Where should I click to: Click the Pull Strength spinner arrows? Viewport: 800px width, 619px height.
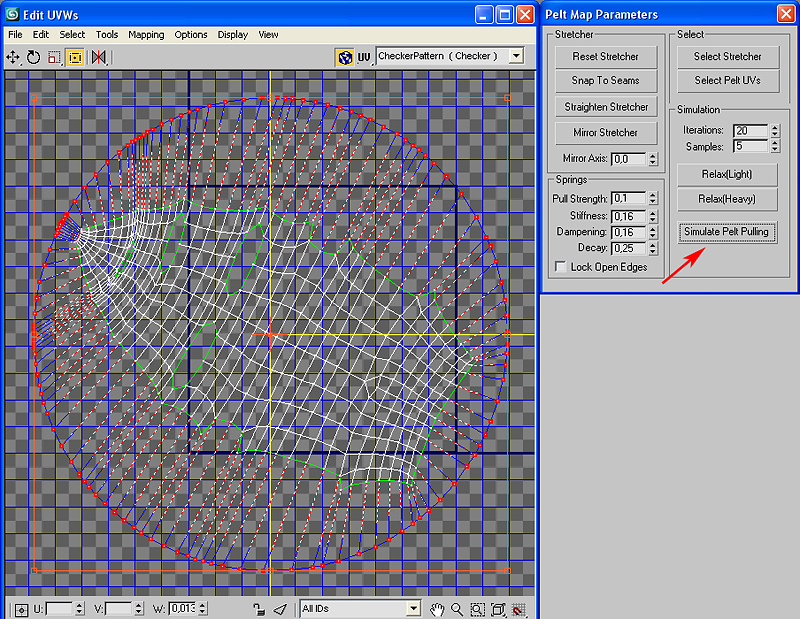(x=653, y=199)
